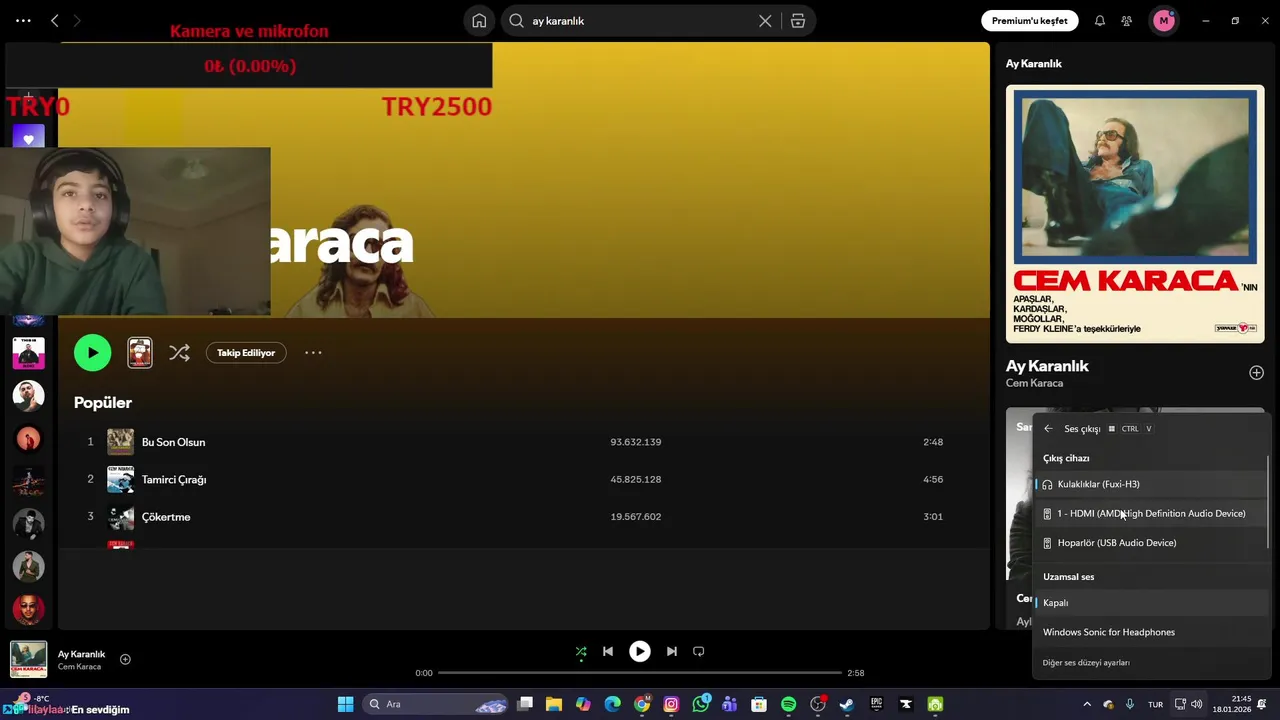1280x720 pixels.
Task: Open Steam from the taskbar
Action: point(847,704)
